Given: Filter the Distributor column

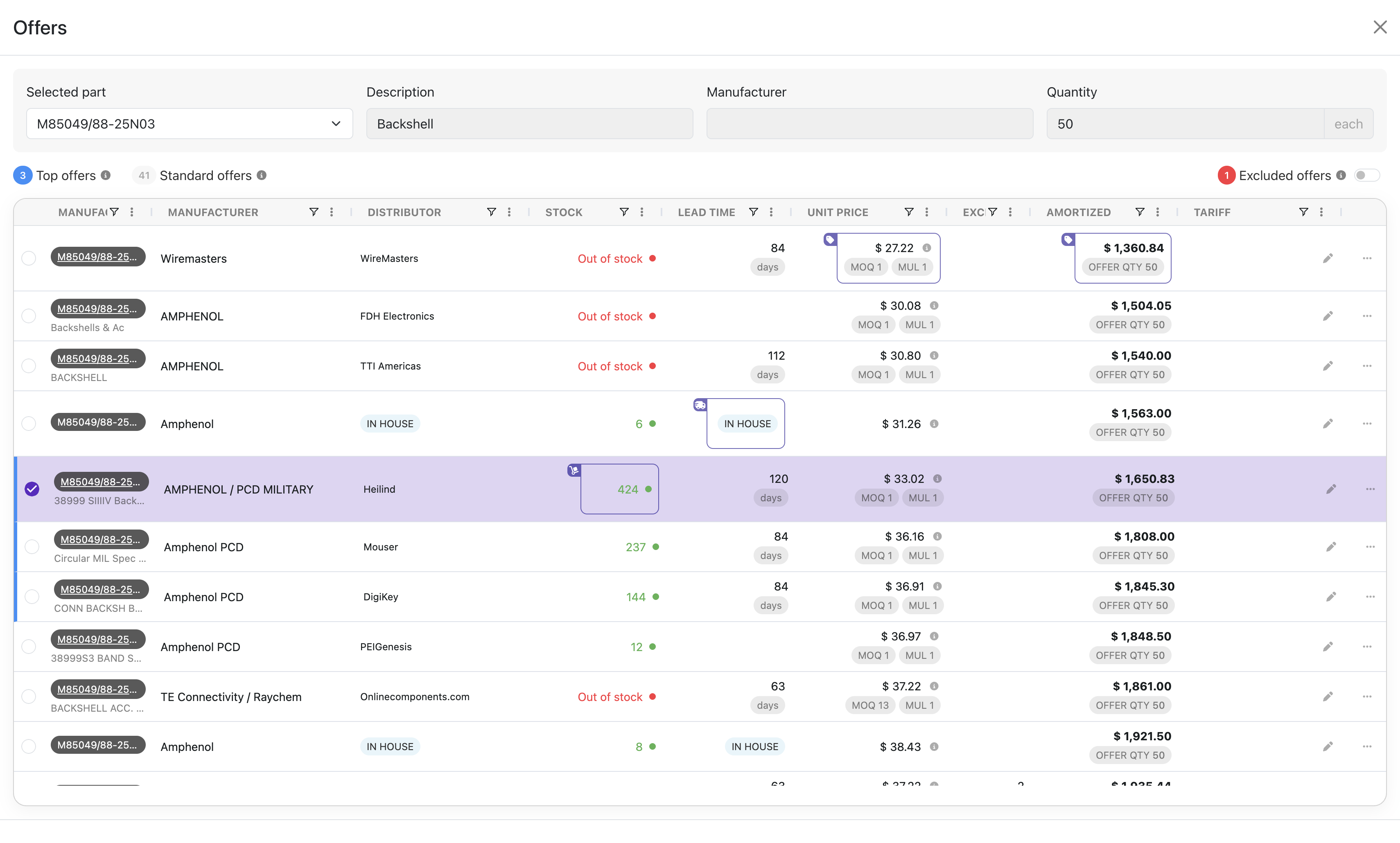Looking at the screenshot, I should [x=492, y=212].
